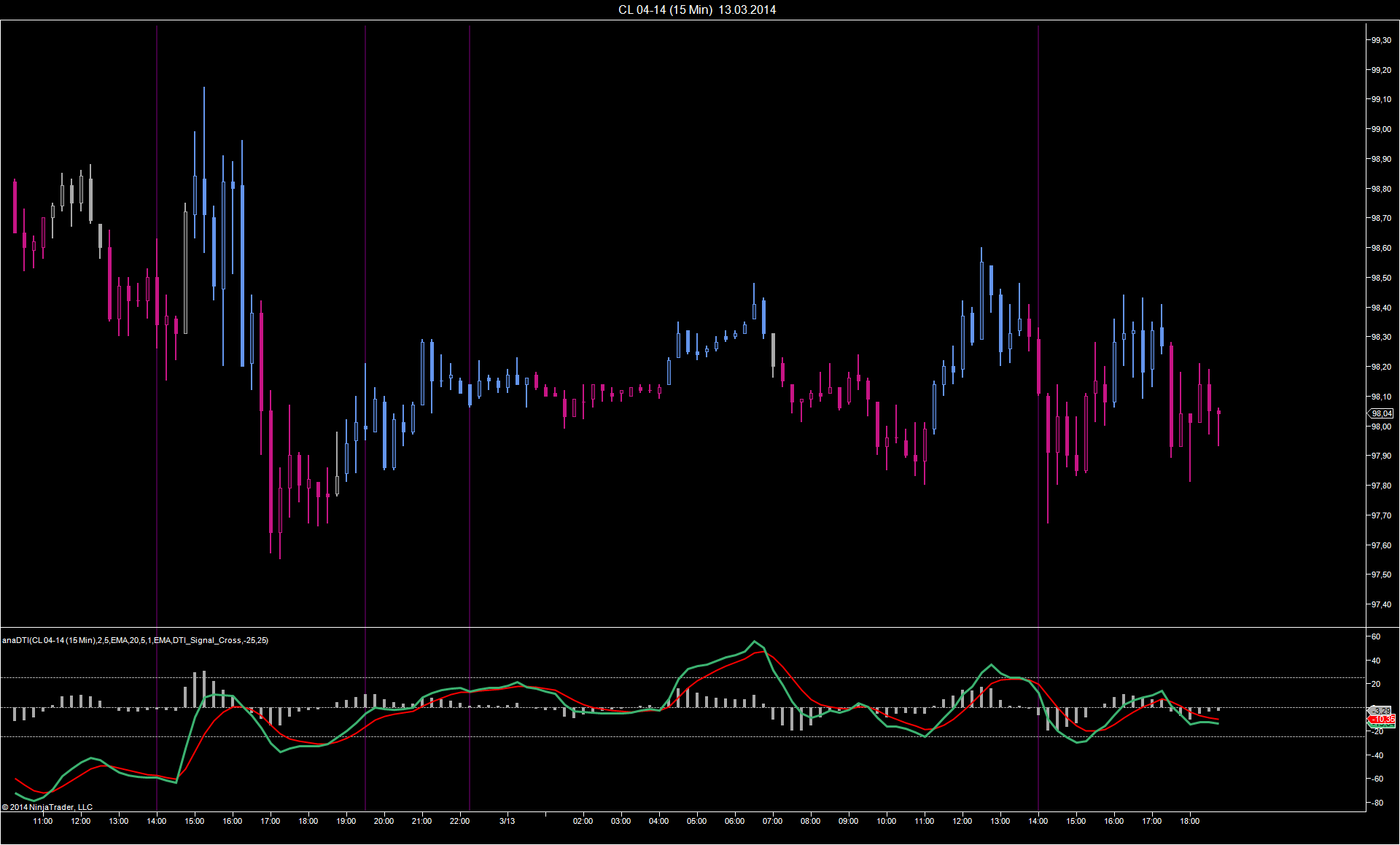This screenshot has width=1400, height=845.
Task: Click the gray -3,29 histogram value marker
Action: coord(1381,710)
